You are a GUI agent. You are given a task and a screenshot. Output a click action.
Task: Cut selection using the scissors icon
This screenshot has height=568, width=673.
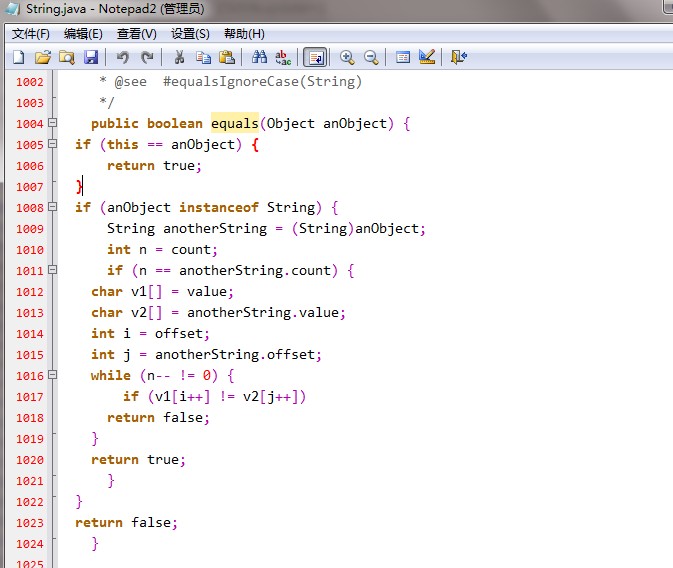pos(179,58)
